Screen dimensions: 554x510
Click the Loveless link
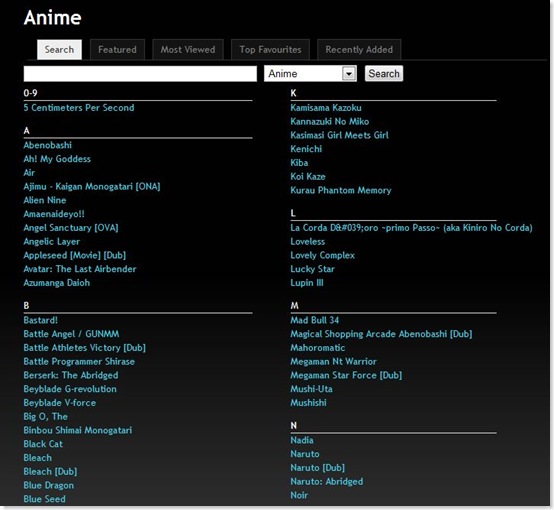point(308,242)
